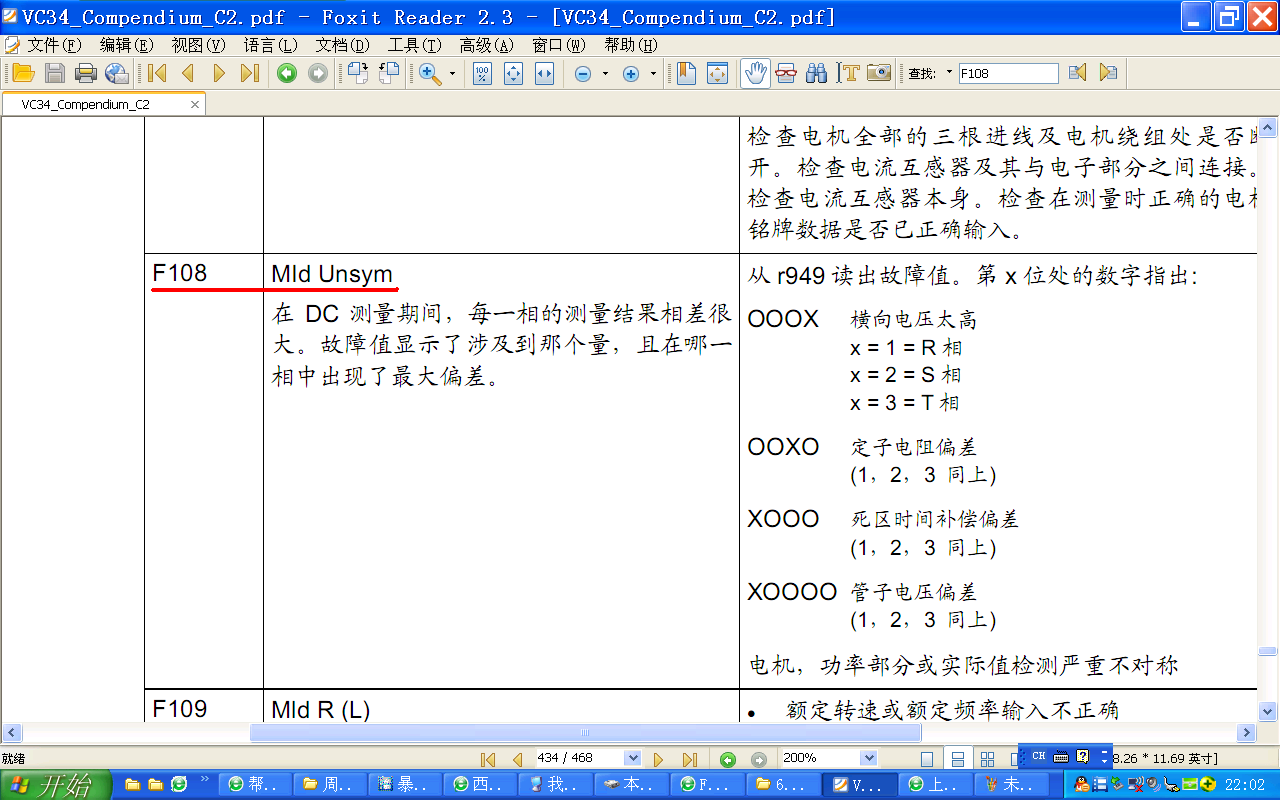This screenshot has width=1280, height=800.
Task: Open the Zoom tool dropdown arrow
Action: point(452,73)
